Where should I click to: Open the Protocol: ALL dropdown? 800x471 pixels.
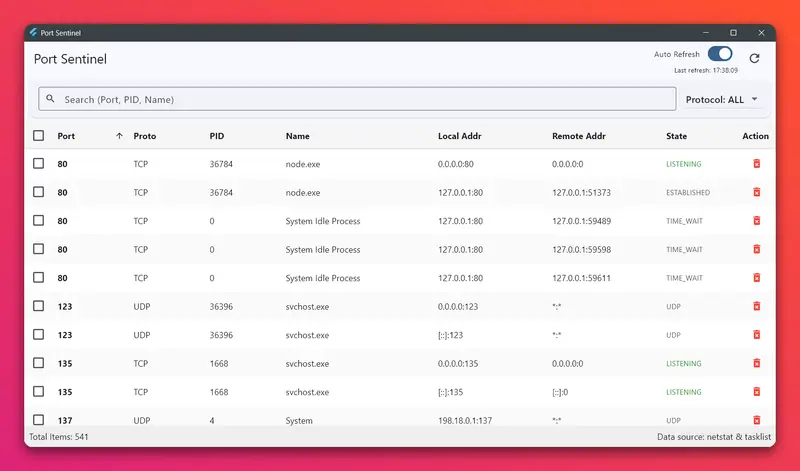coord(722,99)
